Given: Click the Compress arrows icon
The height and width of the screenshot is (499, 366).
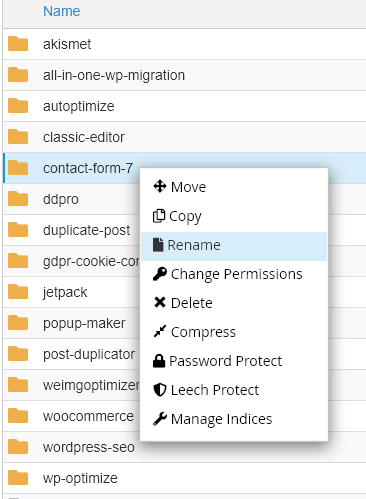Looking at the screenshot, I should tap(160, 331).
